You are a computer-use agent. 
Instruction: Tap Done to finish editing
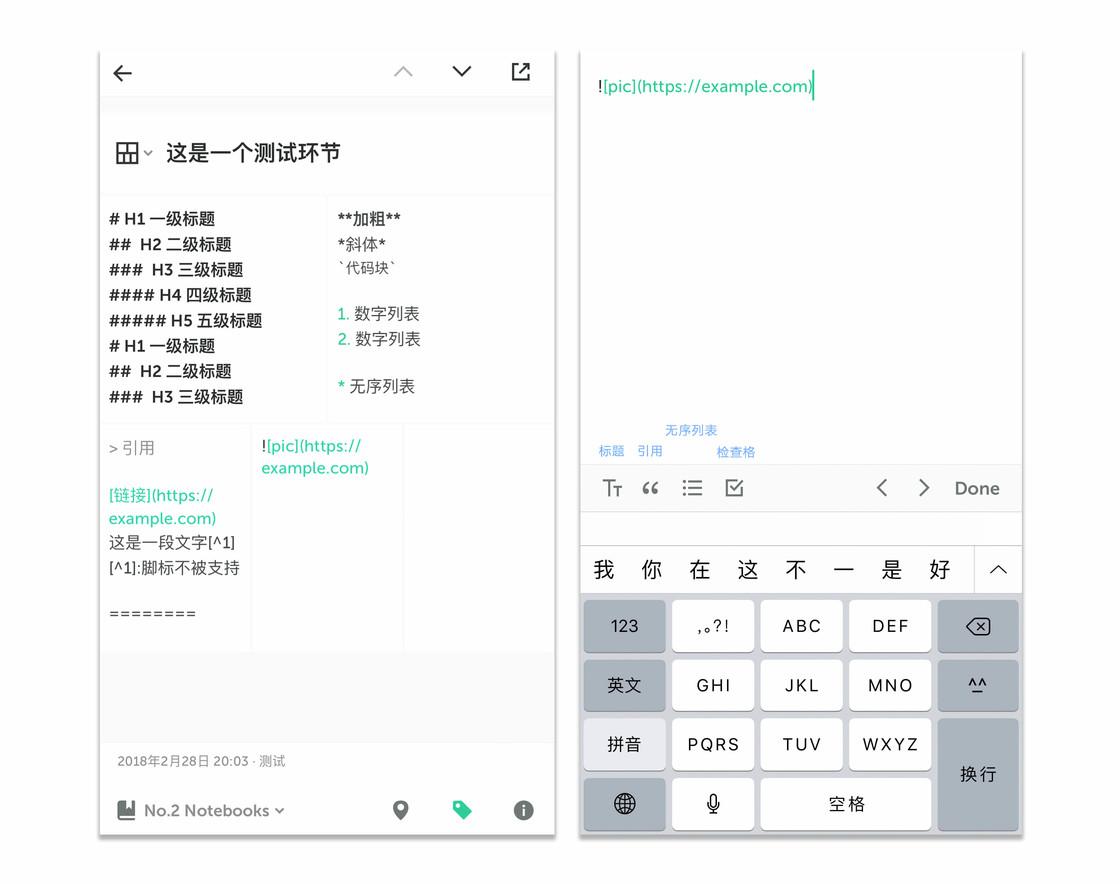click(x=977, y=488)
